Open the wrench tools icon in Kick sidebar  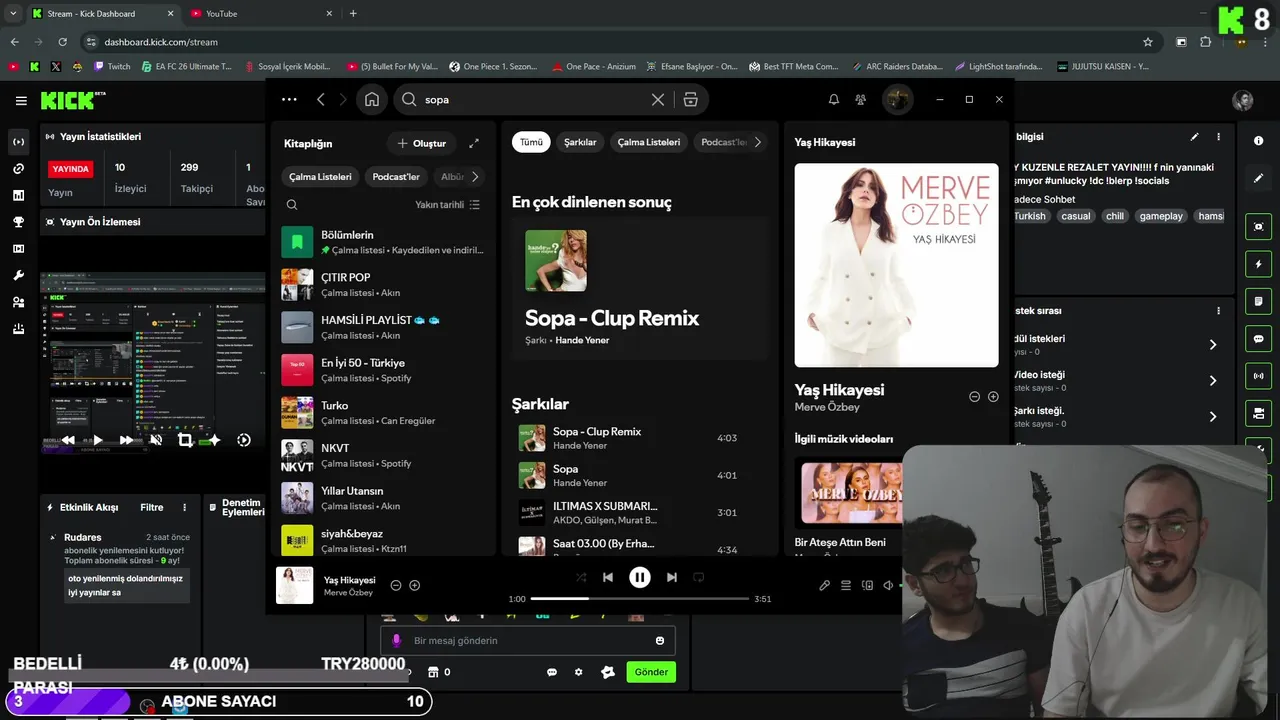(x=18, y=275)
